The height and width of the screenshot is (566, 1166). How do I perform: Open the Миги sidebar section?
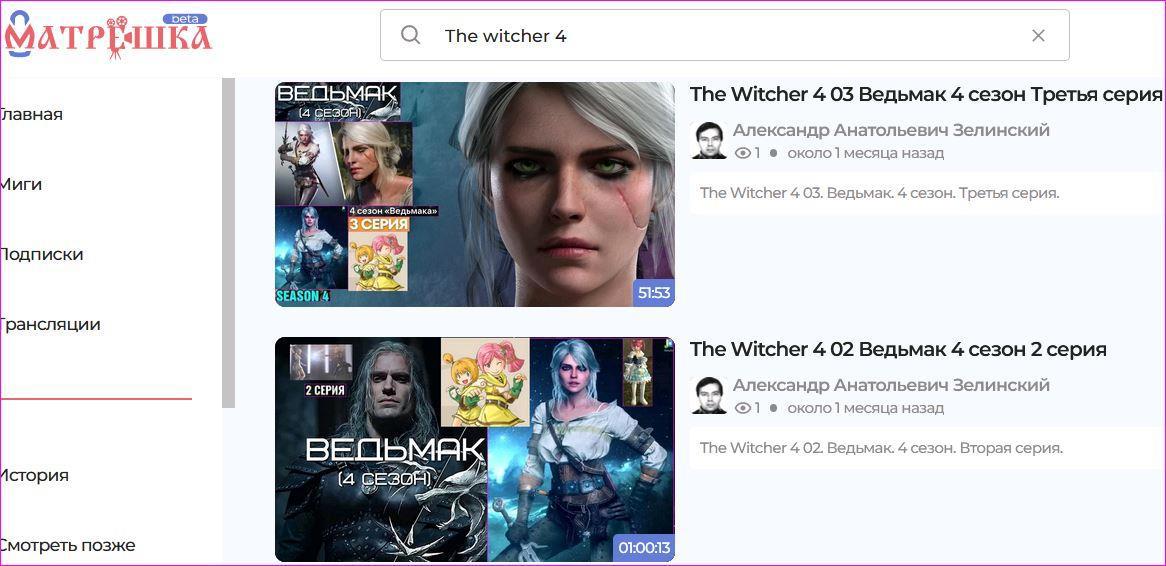pos(21,184)
